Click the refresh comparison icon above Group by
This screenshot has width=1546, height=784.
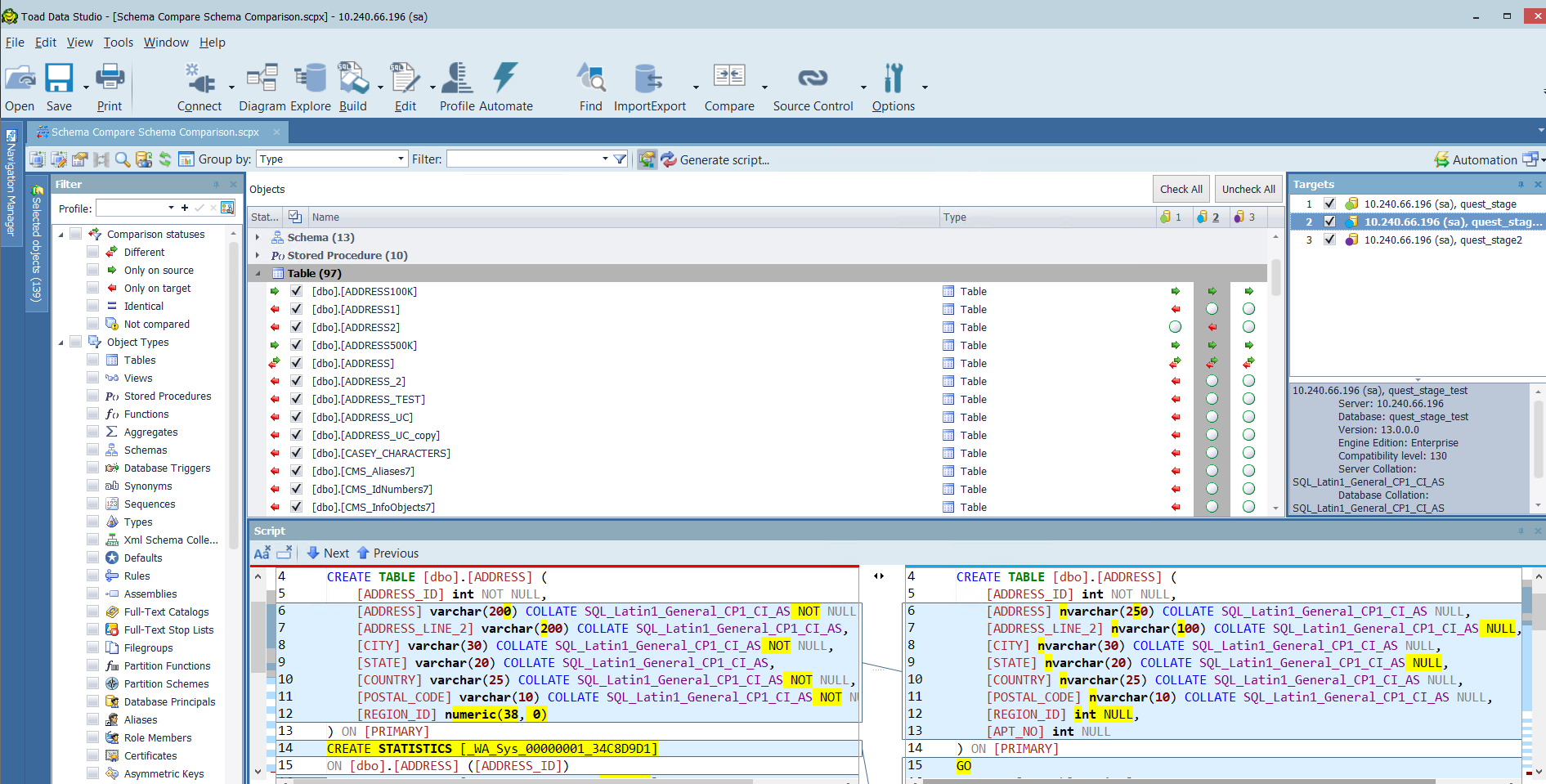coord(164,159)
